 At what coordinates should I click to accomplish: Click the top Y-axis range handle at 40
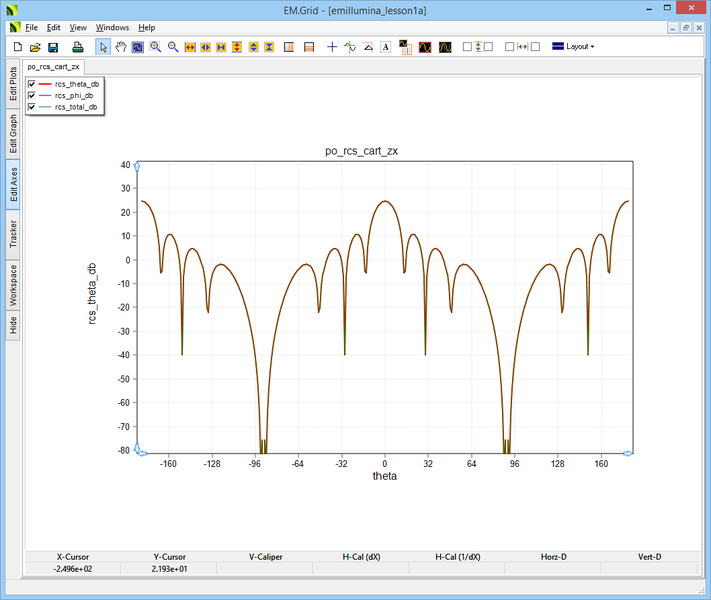point(136,165)
